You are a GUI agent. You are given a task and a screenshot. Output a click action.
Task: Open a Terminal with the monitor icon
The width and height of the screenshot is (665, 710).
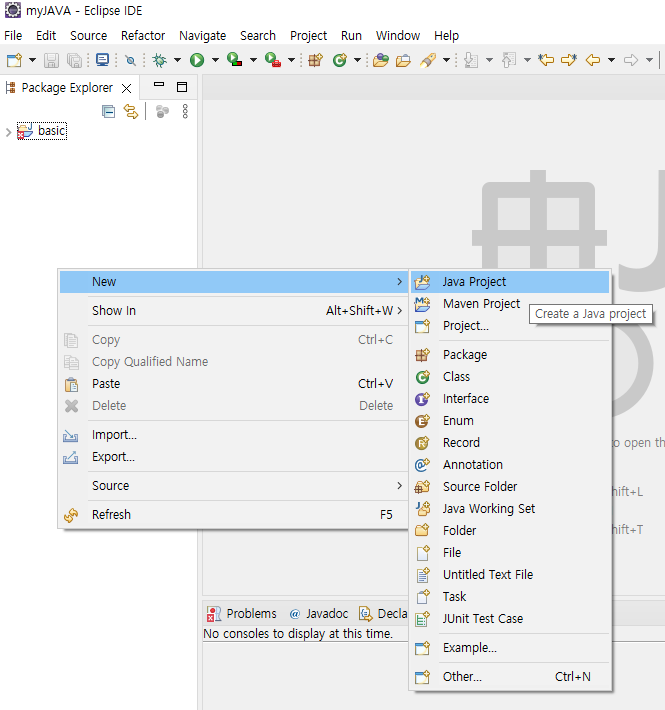pyautogui.click(x=102, y=60)
